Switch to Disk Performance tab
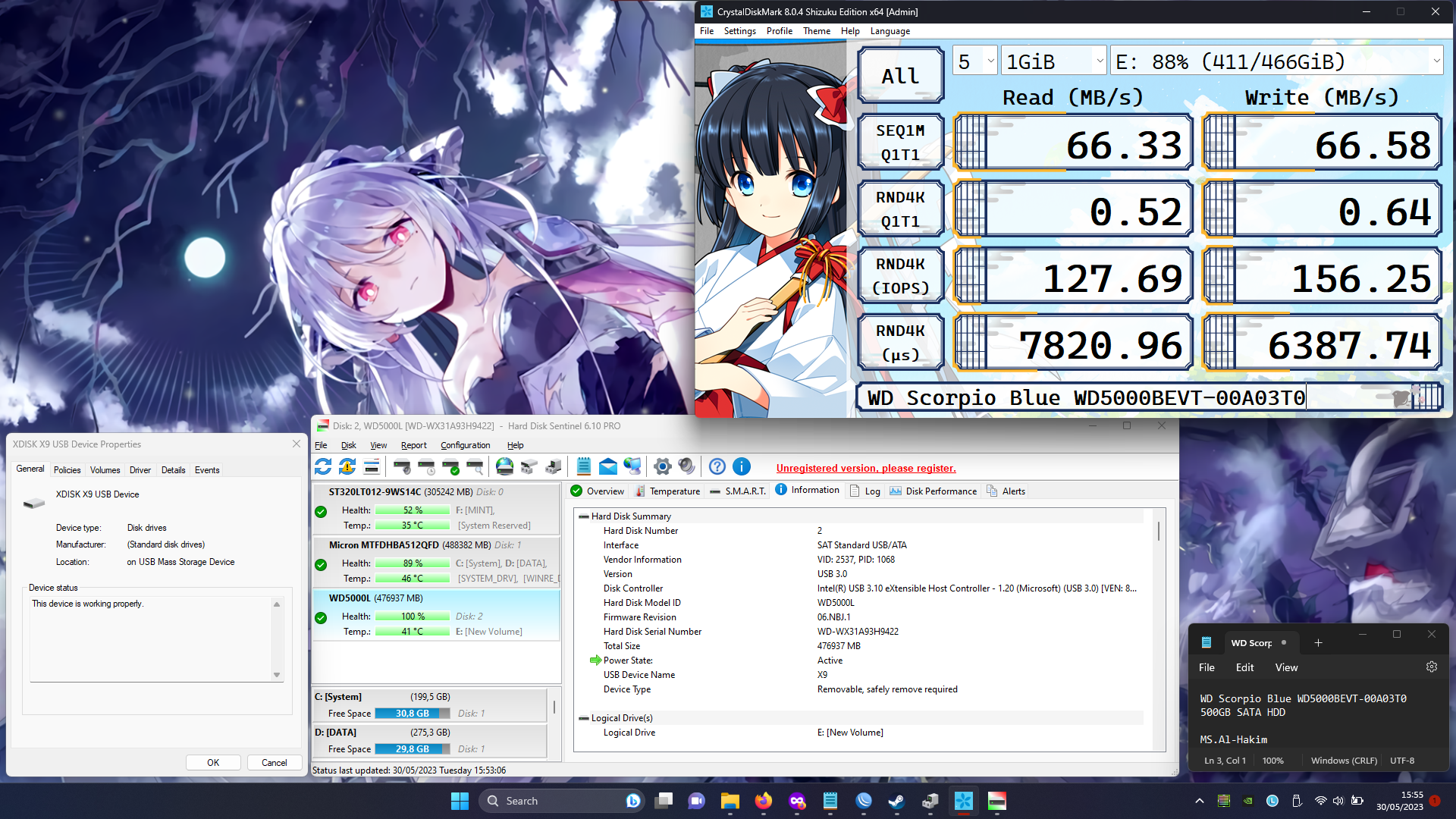 pyautogui.click(x=934, y=491)
